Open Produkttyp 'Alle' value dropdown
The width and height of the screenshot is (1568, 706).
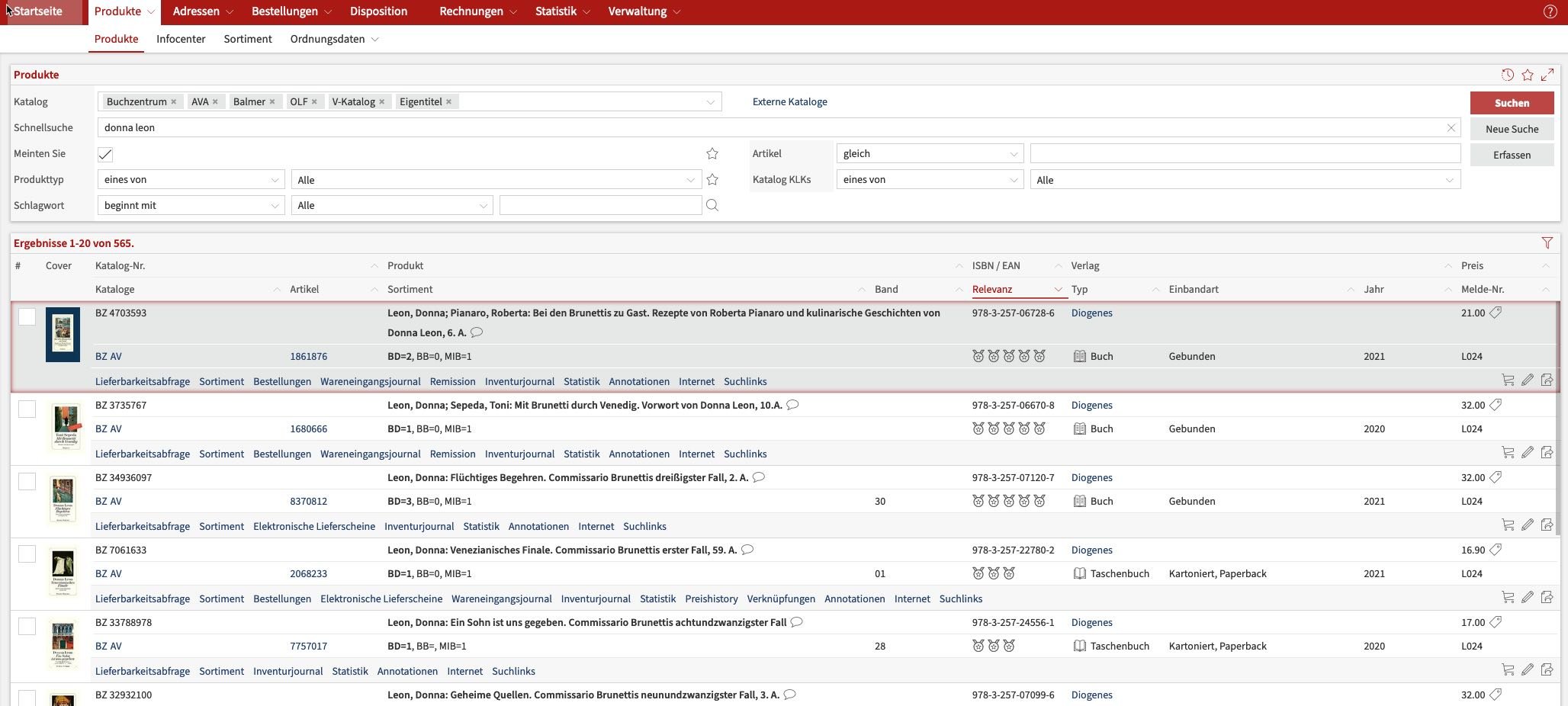pyautogui.click(x=496, y=180)
